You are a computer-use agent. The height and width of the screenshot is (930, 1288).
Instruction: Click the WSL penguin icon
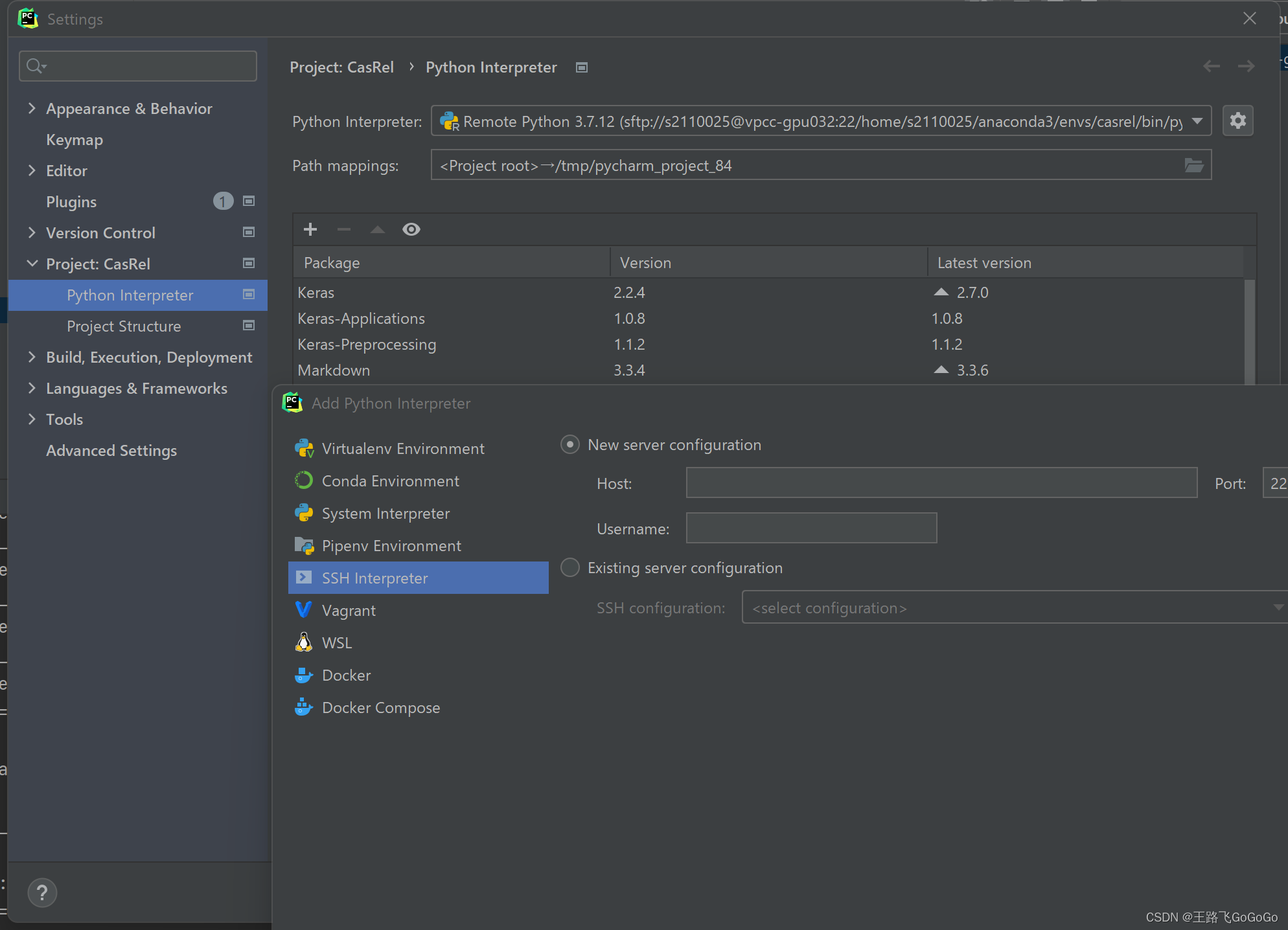click(x=303, y=642)
